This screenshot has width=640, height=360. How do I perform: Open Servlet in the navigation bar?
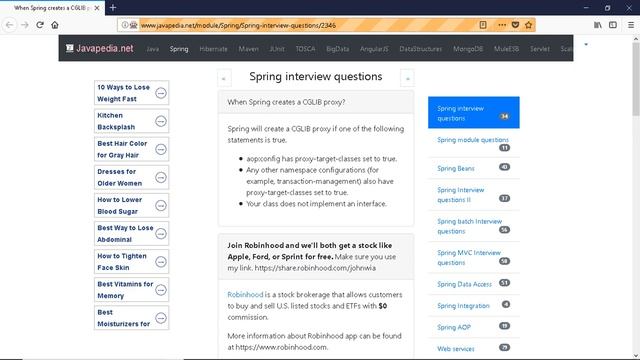540,49
